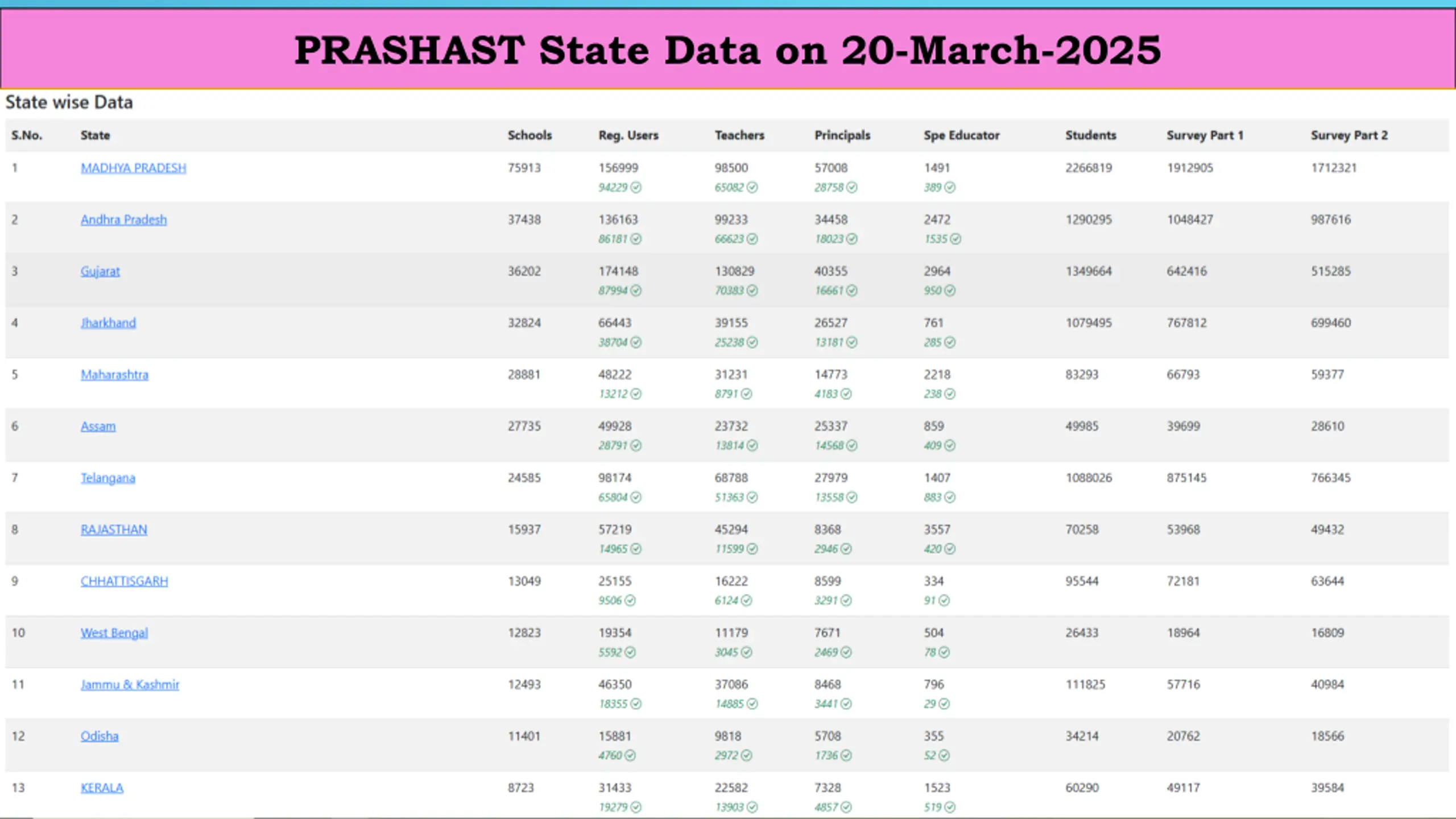The width and height of the screenshot is (1456, 819).
Task: Click verified check icon beside 13212
Action: tap(636, 394)
